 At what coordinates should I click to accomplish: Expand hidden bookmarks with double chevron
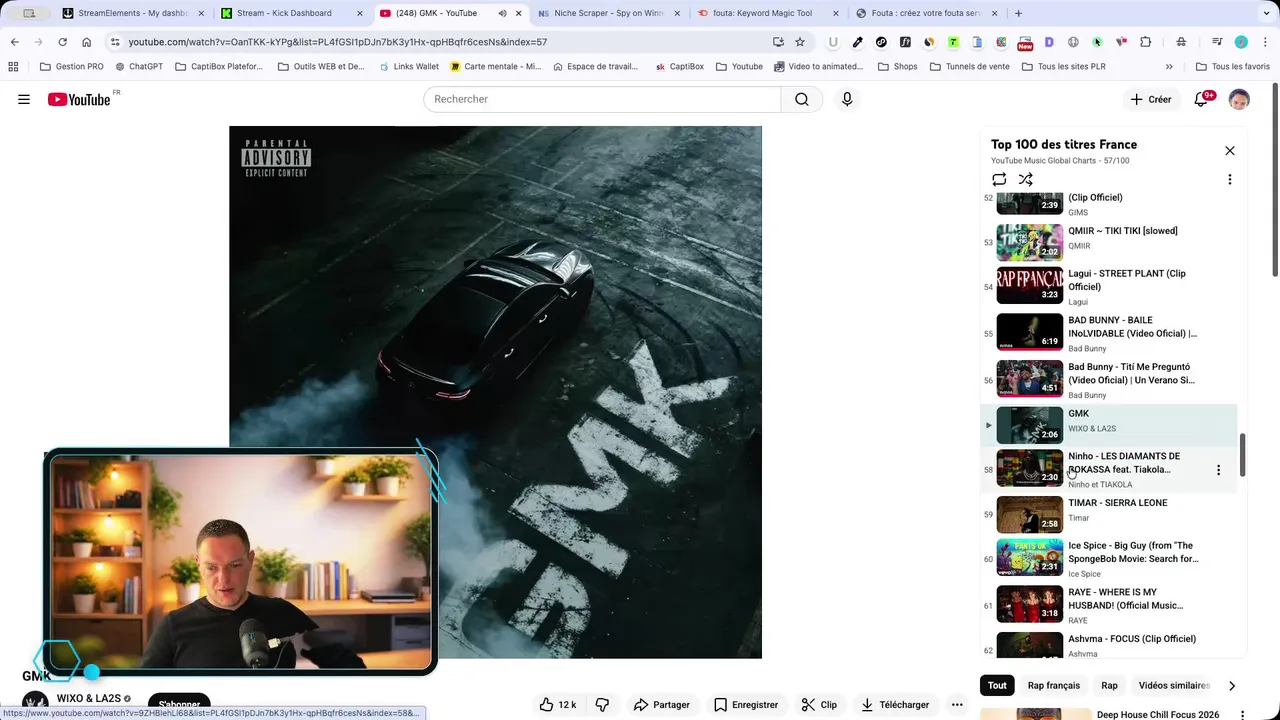coord(1169,67)
